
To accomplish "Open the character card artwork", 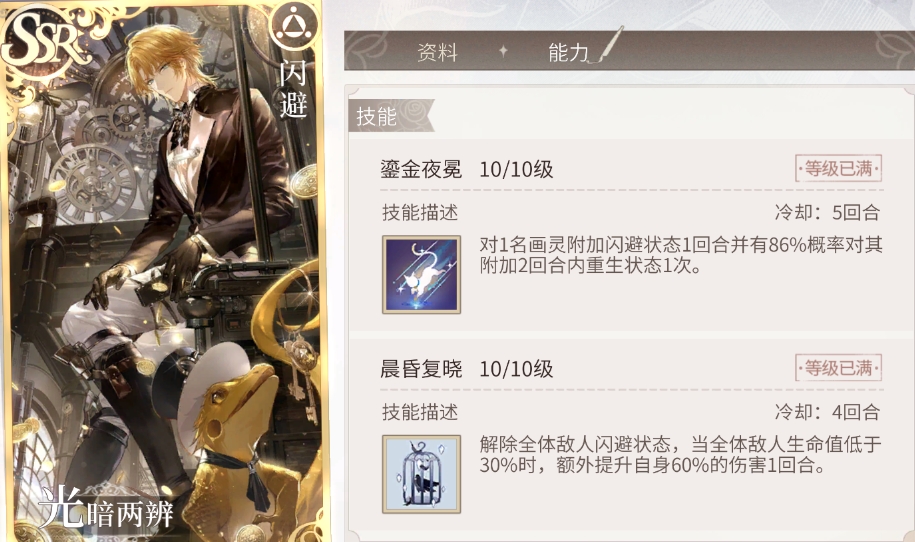I will pyautogui.click(x=163, y=271).
